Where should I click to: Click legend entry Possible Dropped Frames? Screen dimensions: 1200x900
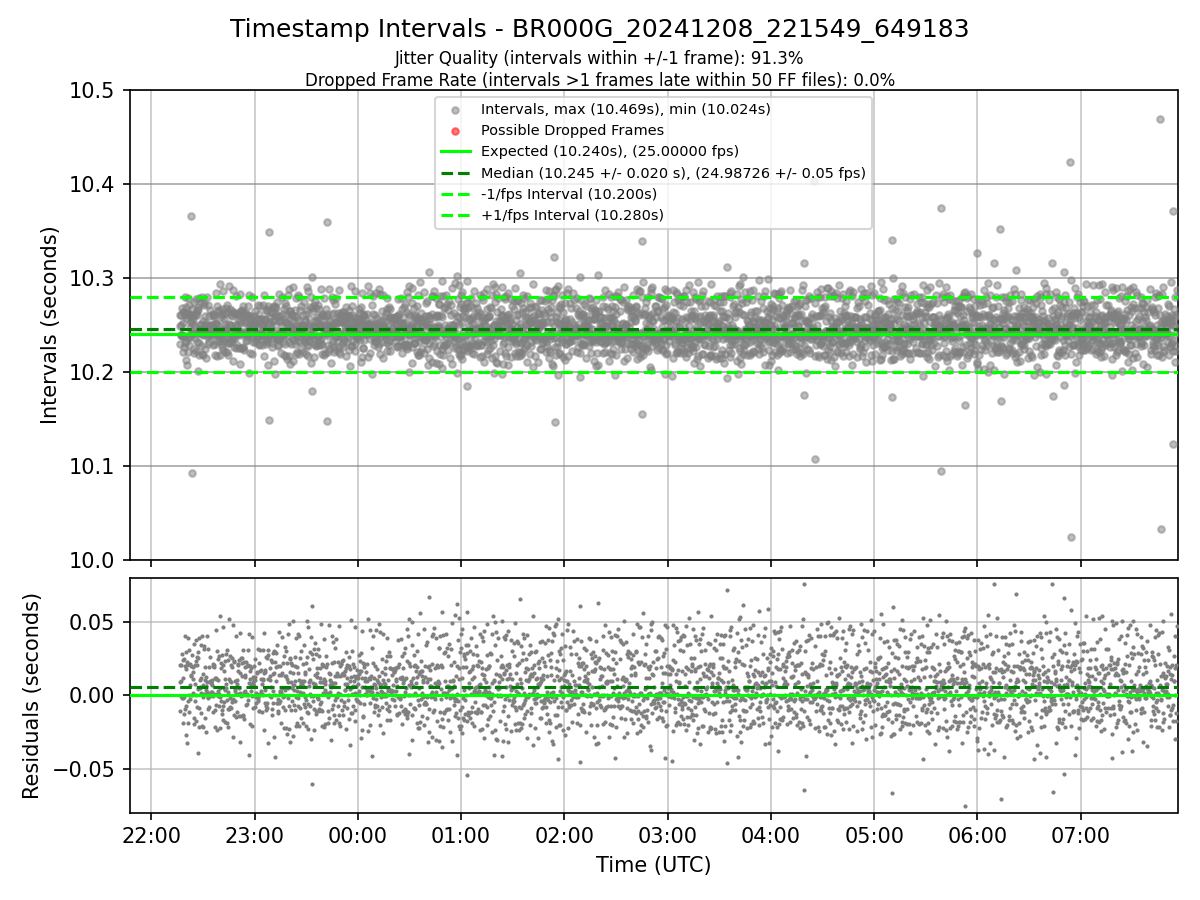[x=572, y=130]
